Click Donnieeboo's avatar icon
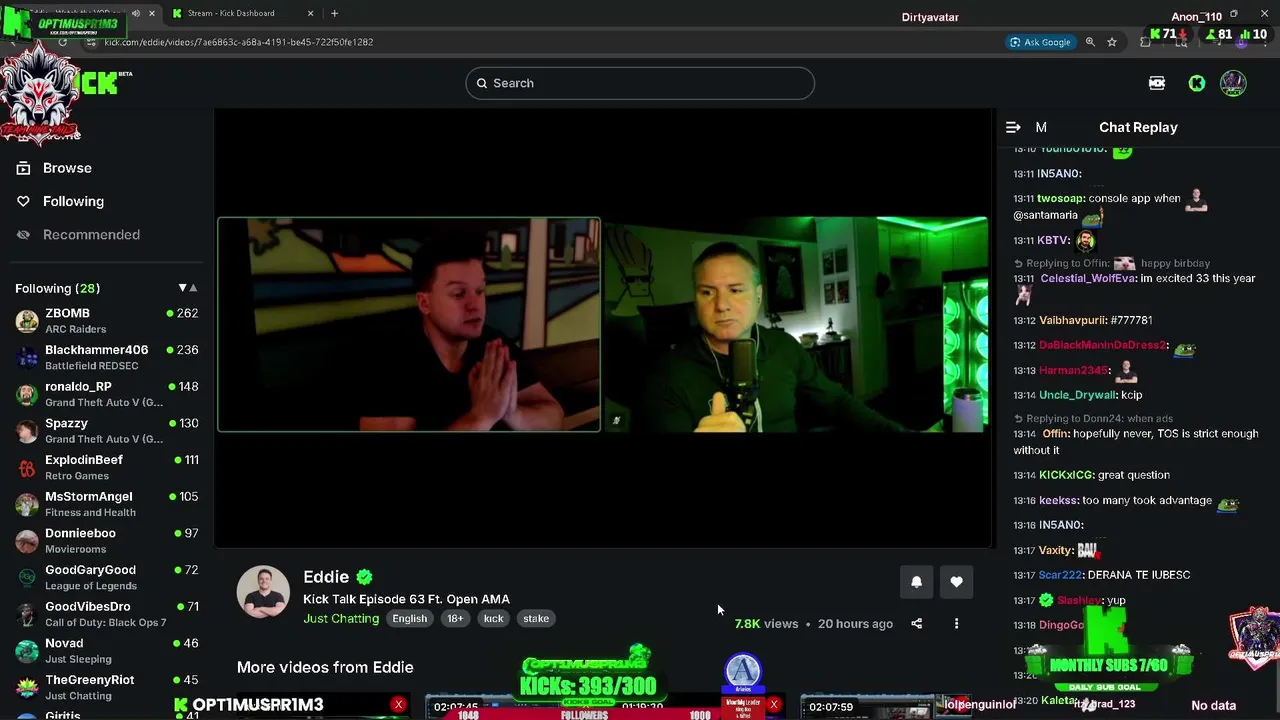This screenshot has height=720, width=1280. click(27, 541)
